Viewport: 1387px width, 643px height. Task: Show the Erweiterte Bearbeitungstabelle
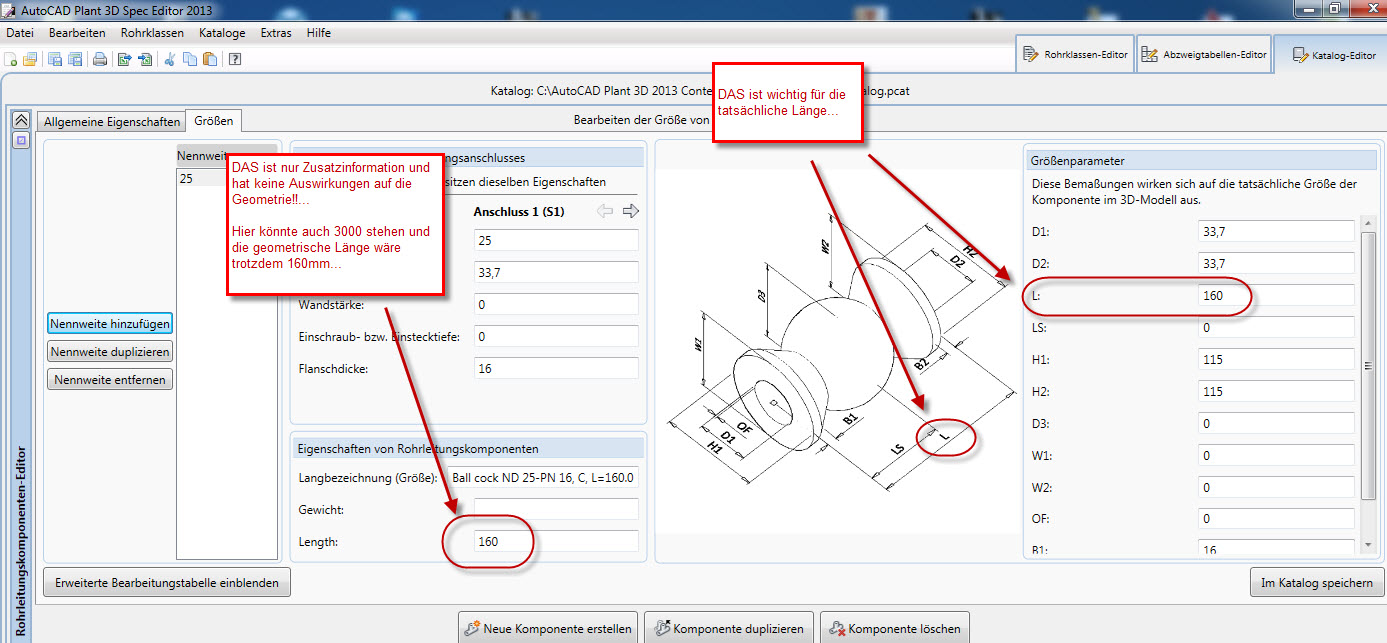[x=167, y=582]
